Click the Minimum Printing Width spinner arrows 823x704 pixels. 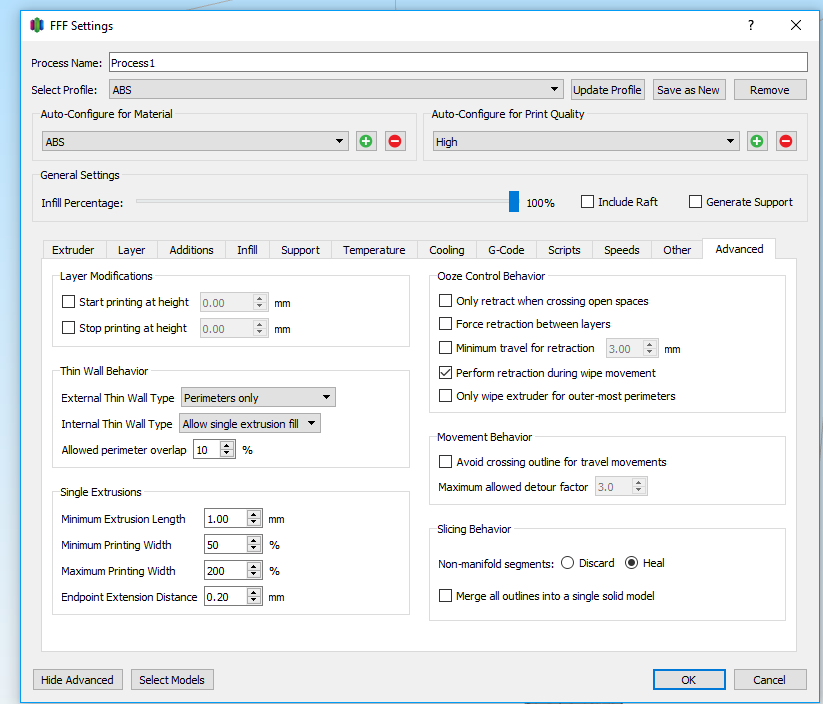(x=254, y=544)
